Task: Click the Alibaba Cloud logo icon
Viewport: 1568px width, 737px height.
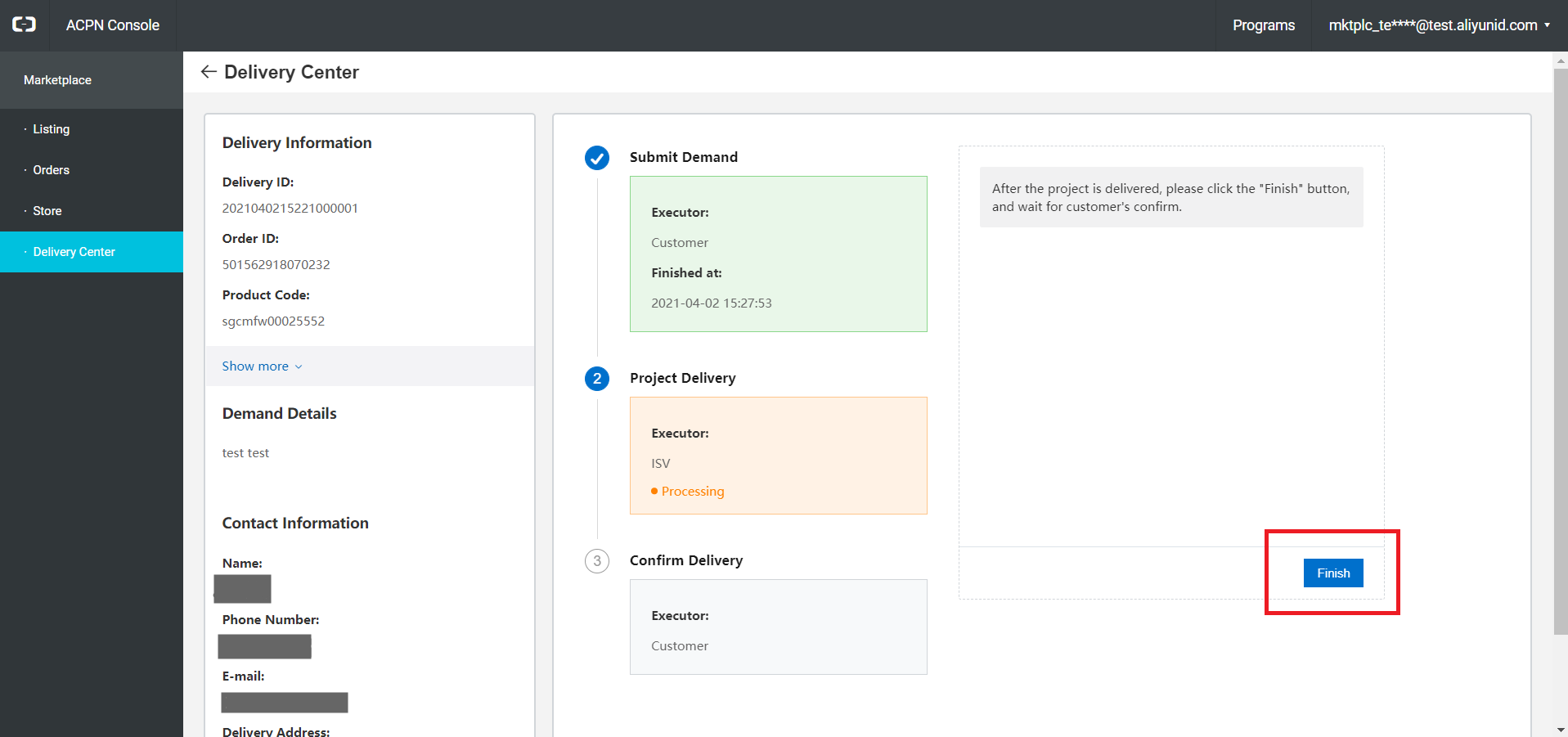Action: [x=24, y=25]
